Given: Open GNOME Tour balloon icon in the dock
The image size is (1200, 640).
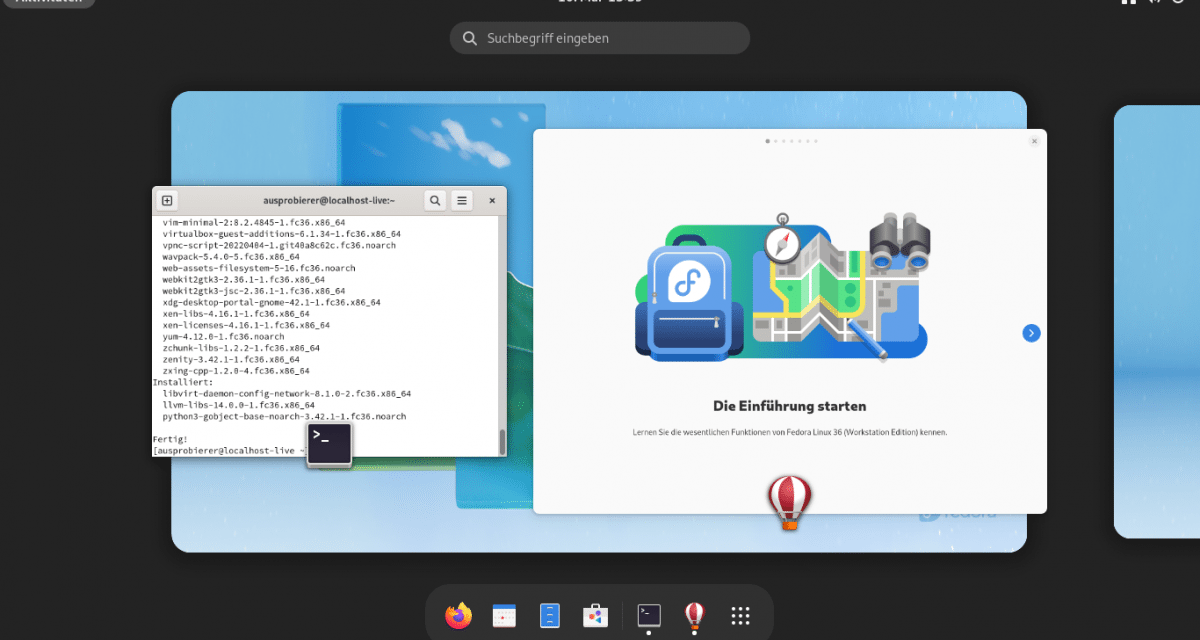Looking at the screenshot, I should pyautogui.click(x=694, y=615).
